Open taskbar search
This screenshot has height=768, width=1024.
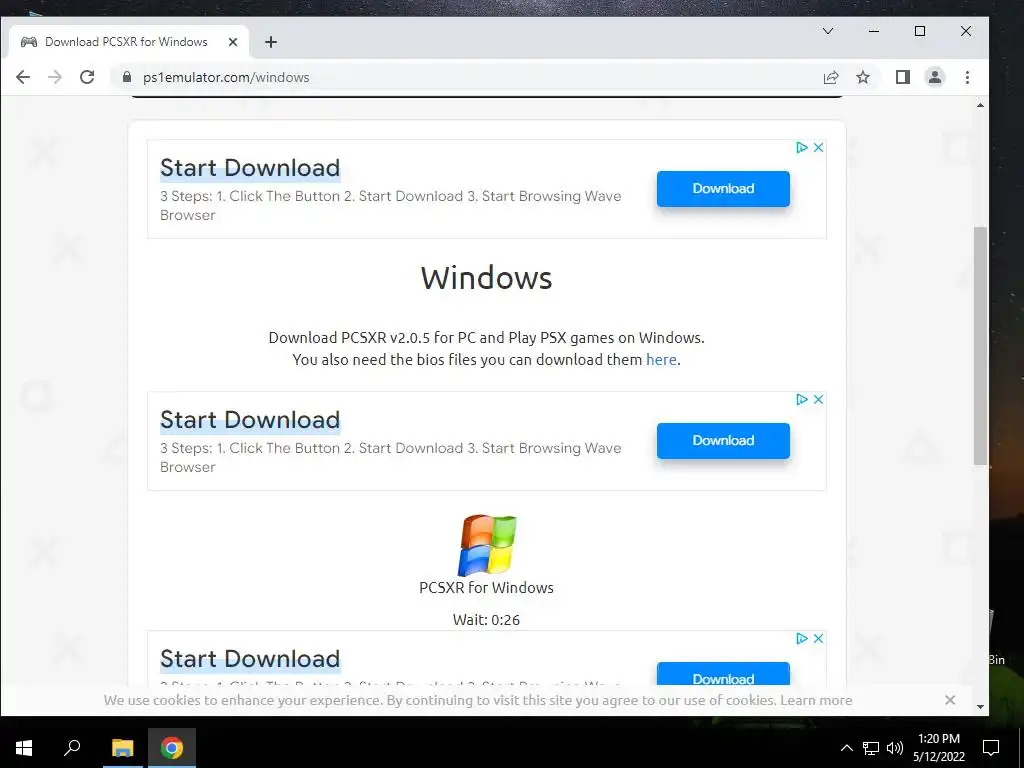coord(72,748)
